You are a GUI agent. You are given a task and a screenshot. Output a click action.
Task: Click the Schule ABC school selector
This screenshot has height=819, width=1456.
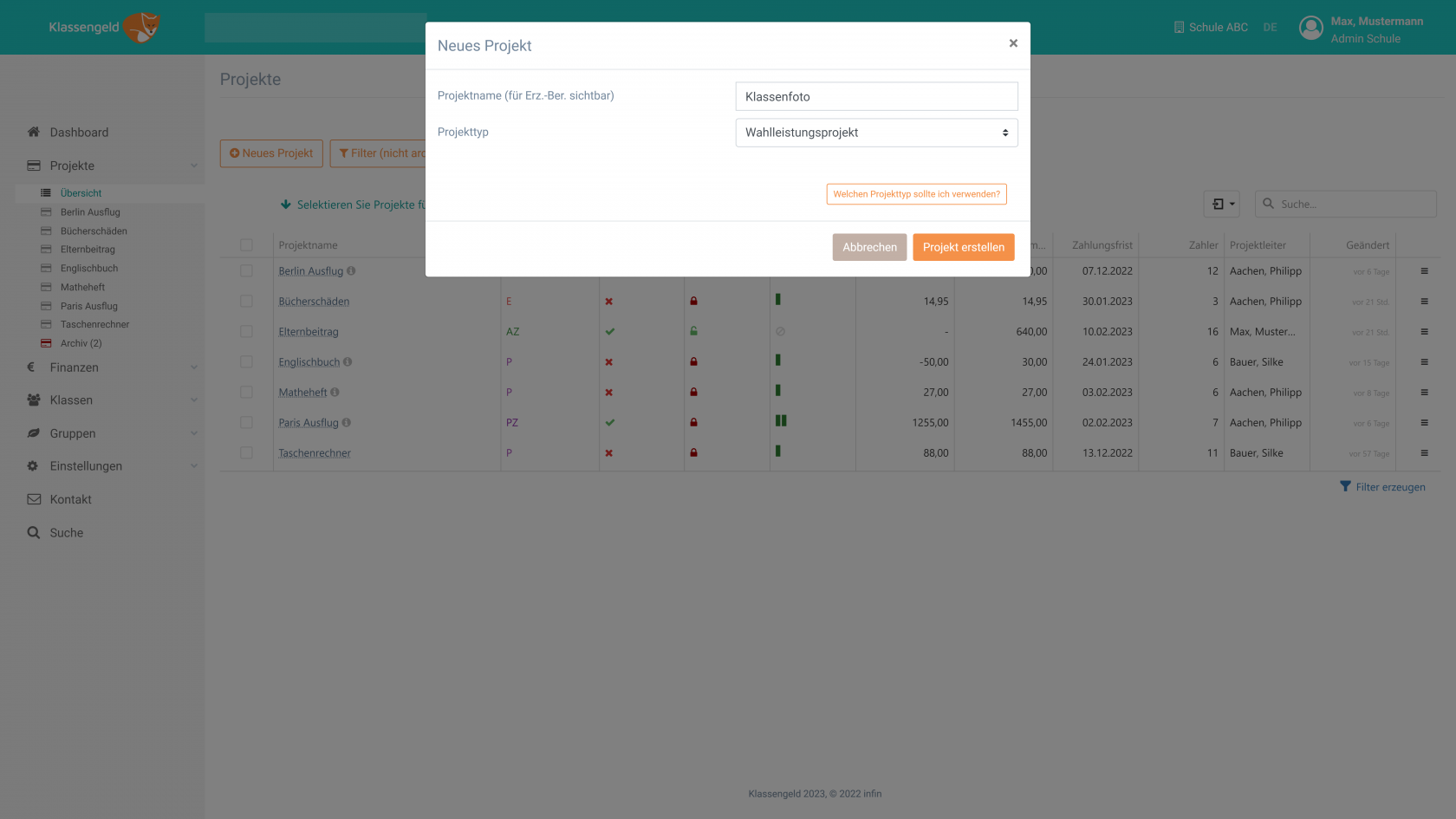(1211, 28)
